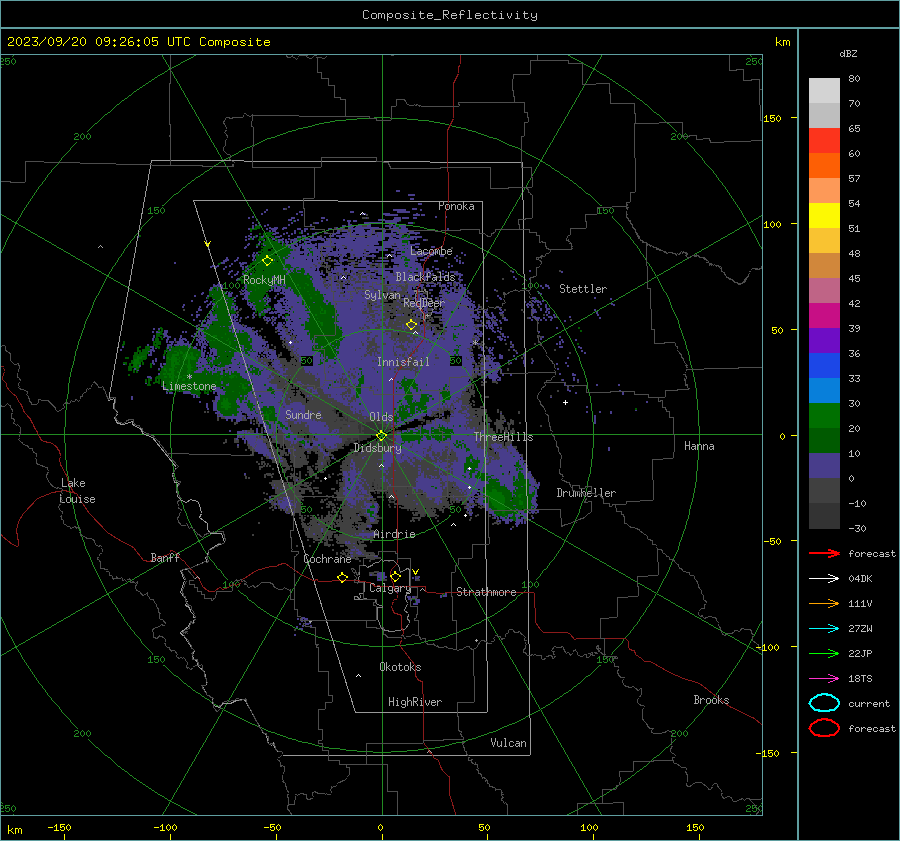
Task: Select the slate purple 0-10 dBZ swatch
Action: coord(824,465)
